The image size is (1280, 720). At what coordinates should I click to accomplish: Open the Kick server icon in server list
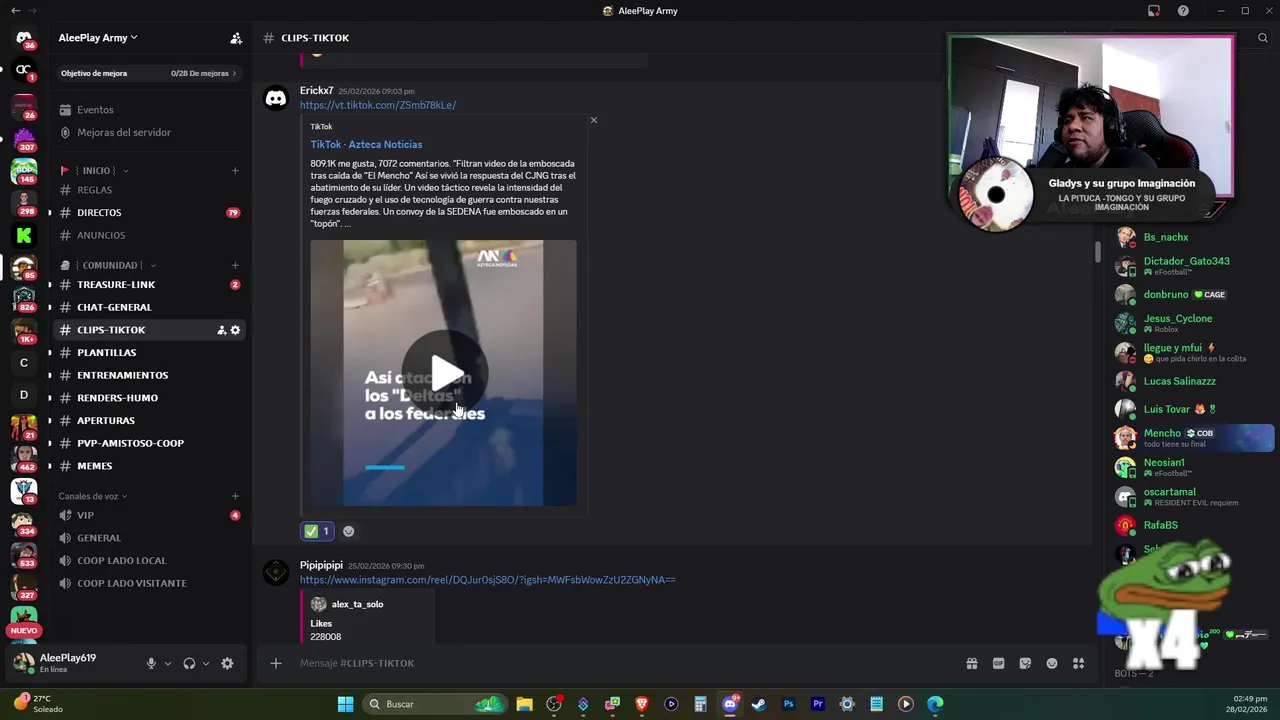(x=24, y=235)
